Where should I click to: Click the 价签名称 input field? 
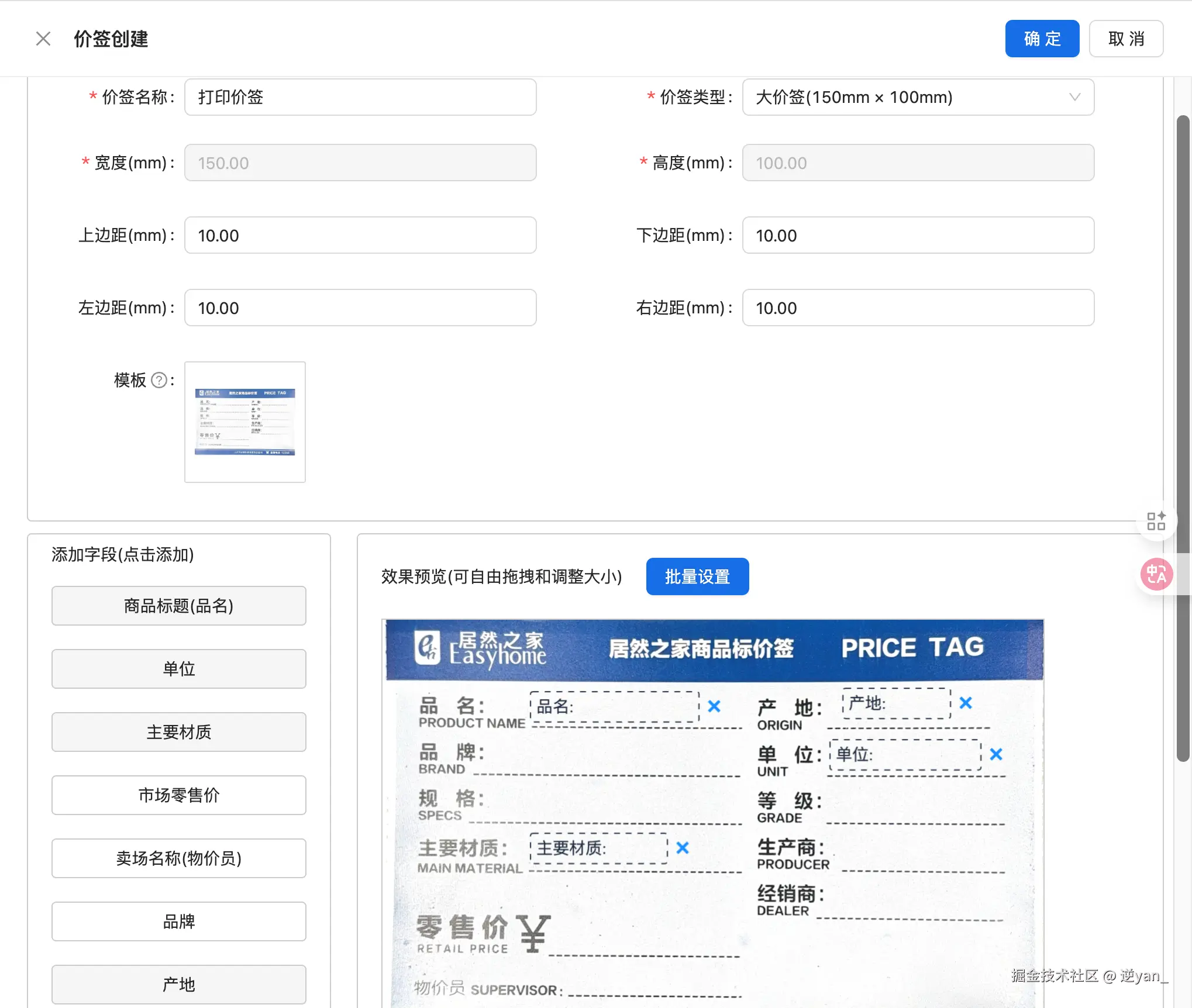[360, 97]
